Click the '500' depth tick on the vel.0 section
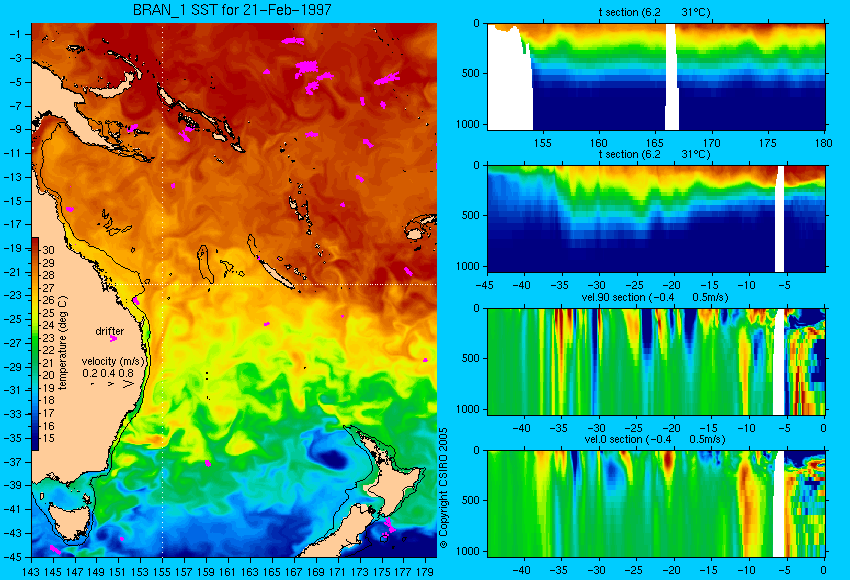 point(471,500)
